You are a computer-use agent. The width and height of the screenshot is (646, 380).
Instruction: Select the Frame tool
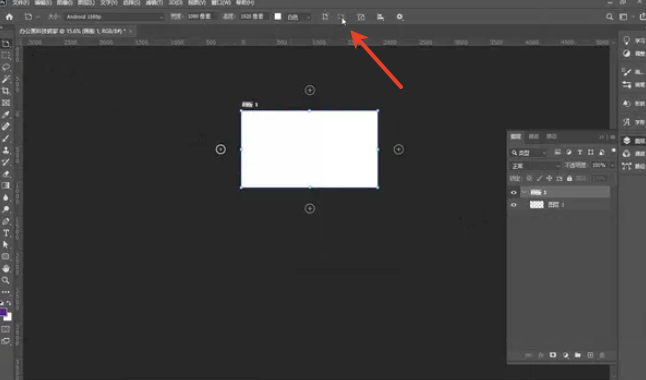coord(6,103)
